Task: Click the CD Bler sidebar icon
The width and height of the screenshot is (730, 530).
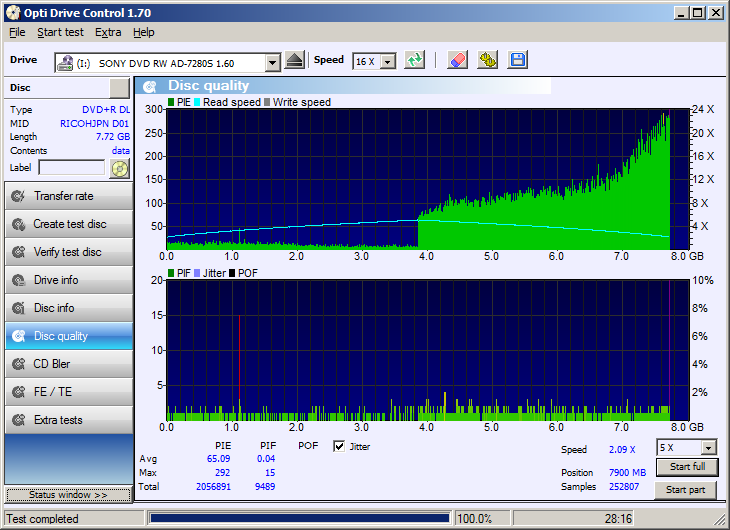Action: [18, 364]
